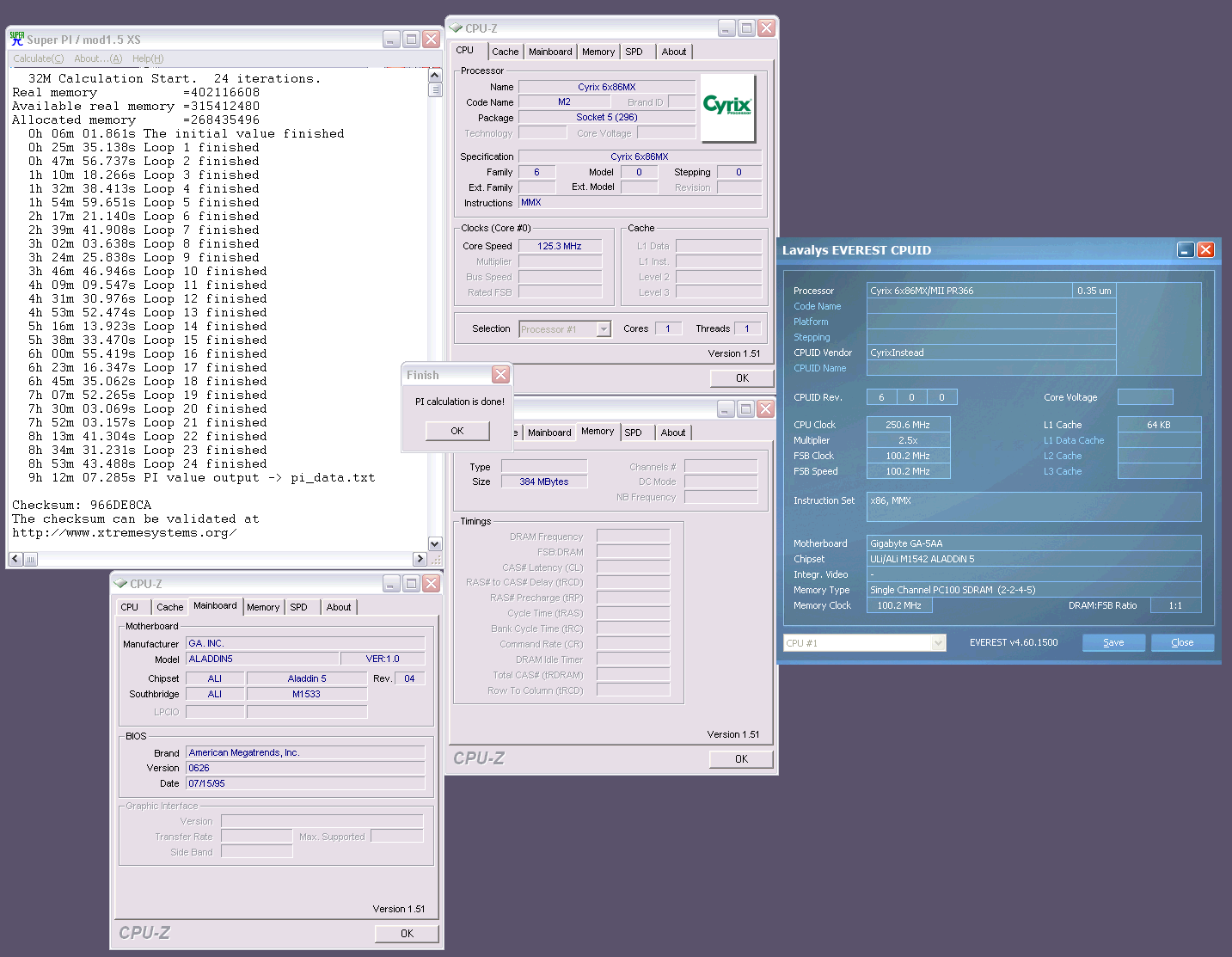Click Super PI vertical scrollbar up arrow
This screenshot has width=1232, height=957.
(435, 76)
